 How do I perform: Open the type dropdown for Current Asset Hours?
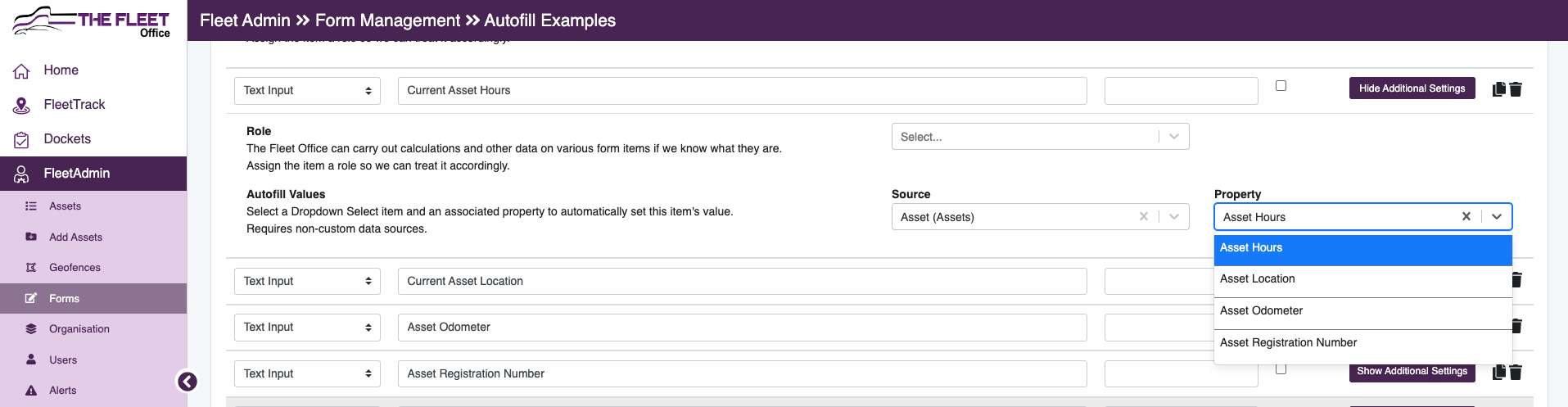pyautogui.click(x=307, y=91)
